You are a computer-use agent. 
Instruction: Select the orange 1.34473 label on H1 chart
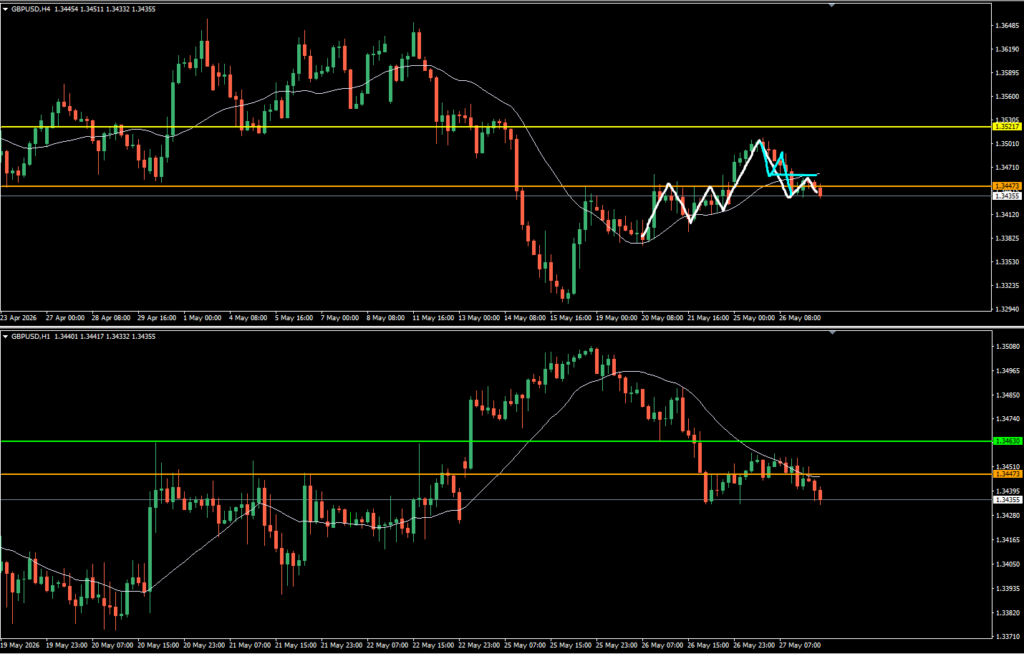(x=1006, y=474)
